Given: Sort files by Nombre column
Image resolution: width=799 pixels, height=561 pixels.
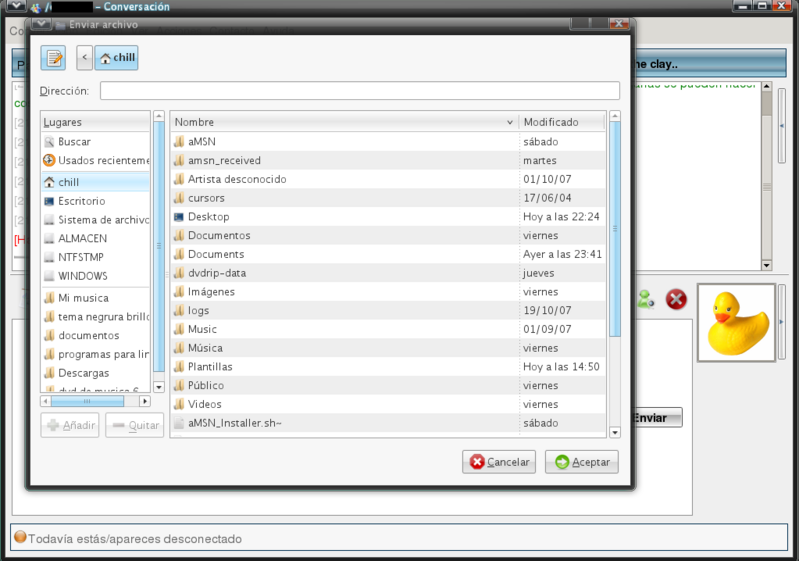Looking at the screenshot, I should (x=344, y=122).
